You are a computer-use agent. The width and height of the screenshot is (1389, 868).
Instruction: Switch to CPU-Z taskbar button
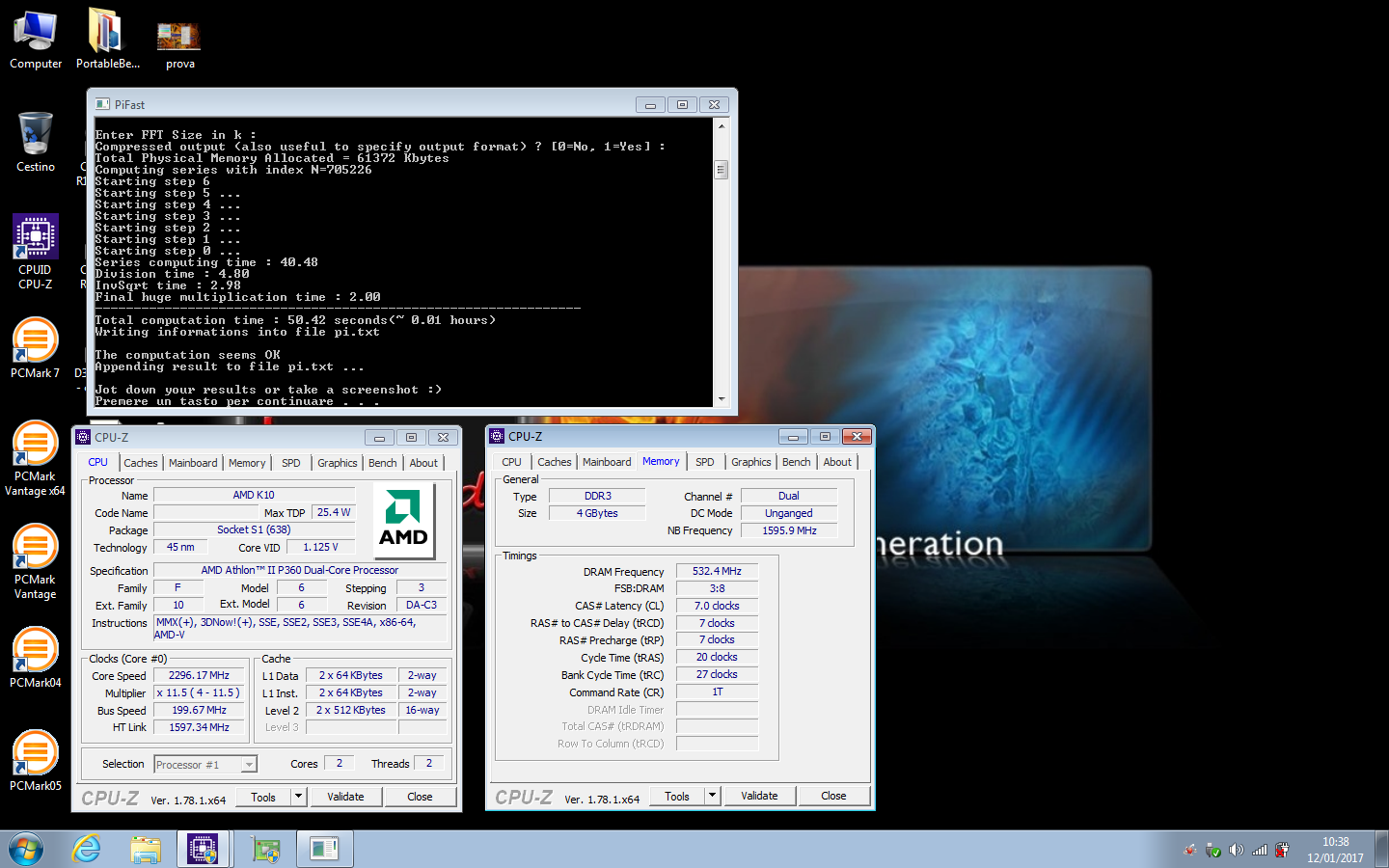click(203, 850)
